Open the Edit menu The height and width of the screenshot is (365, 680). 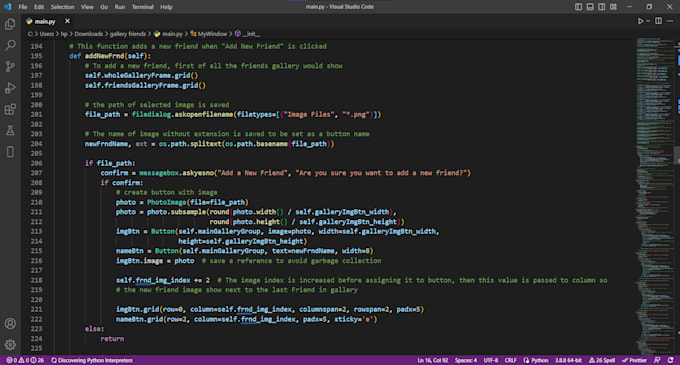pyautogui.click(x=39, y=7)
